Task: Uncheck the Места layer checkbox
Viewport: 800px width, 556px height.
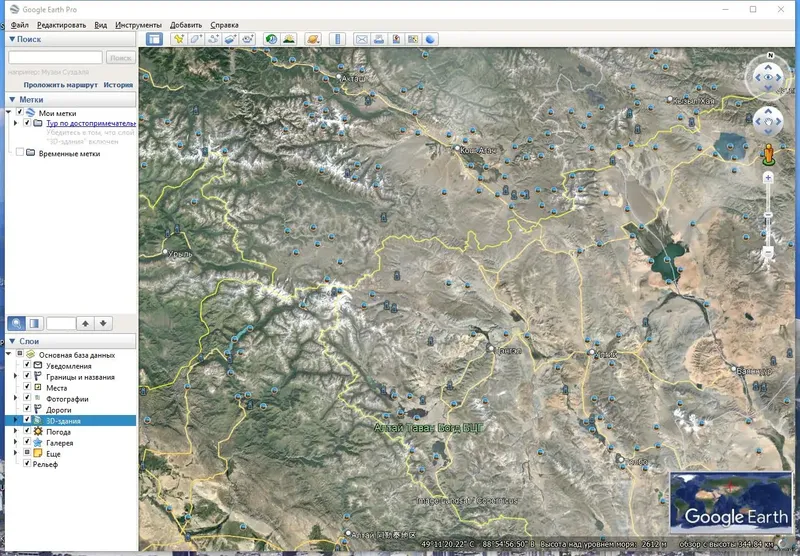Action: [28, 387]
